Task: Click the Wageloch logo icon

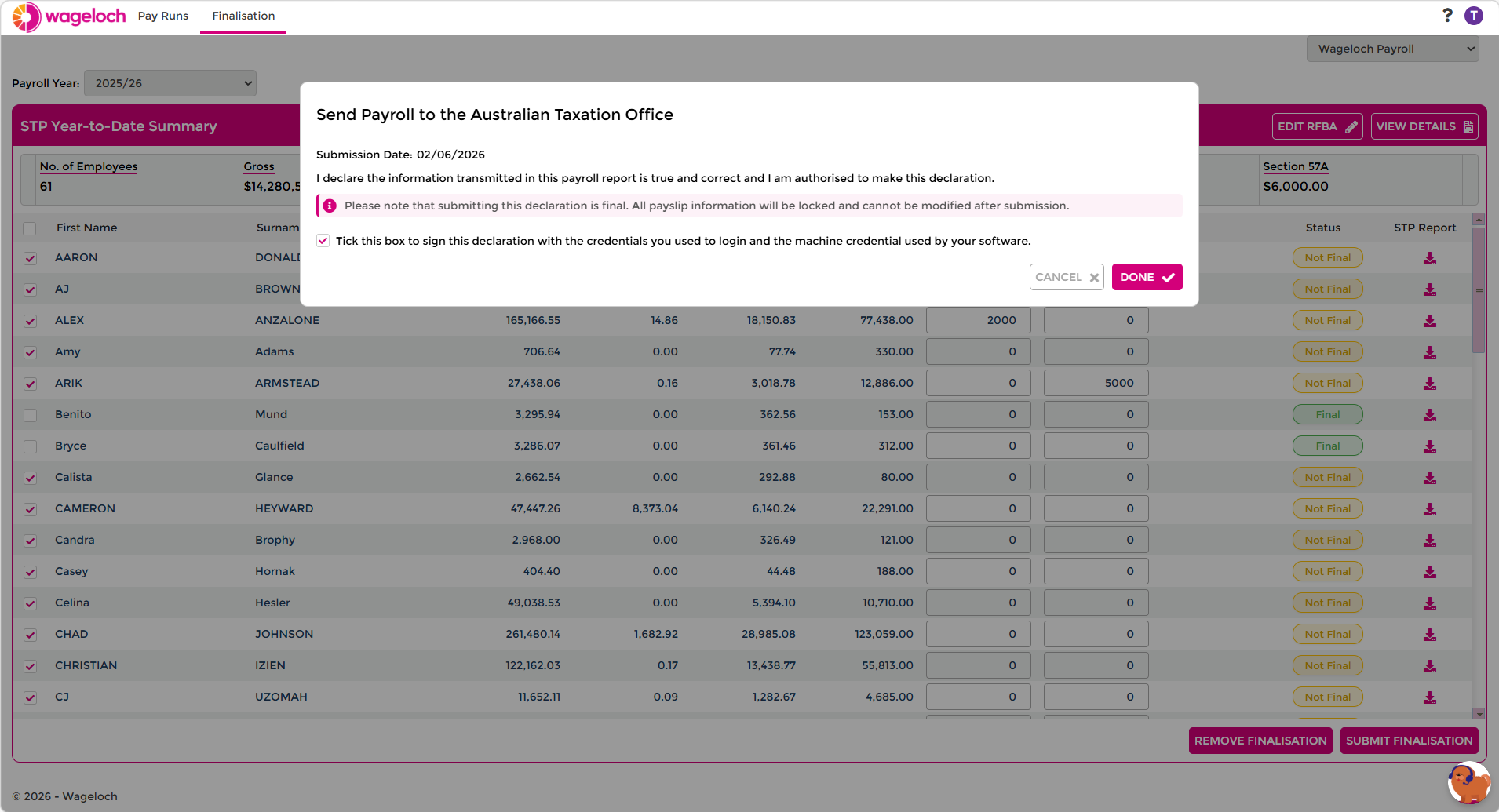Action: click(x=27, y=16)
